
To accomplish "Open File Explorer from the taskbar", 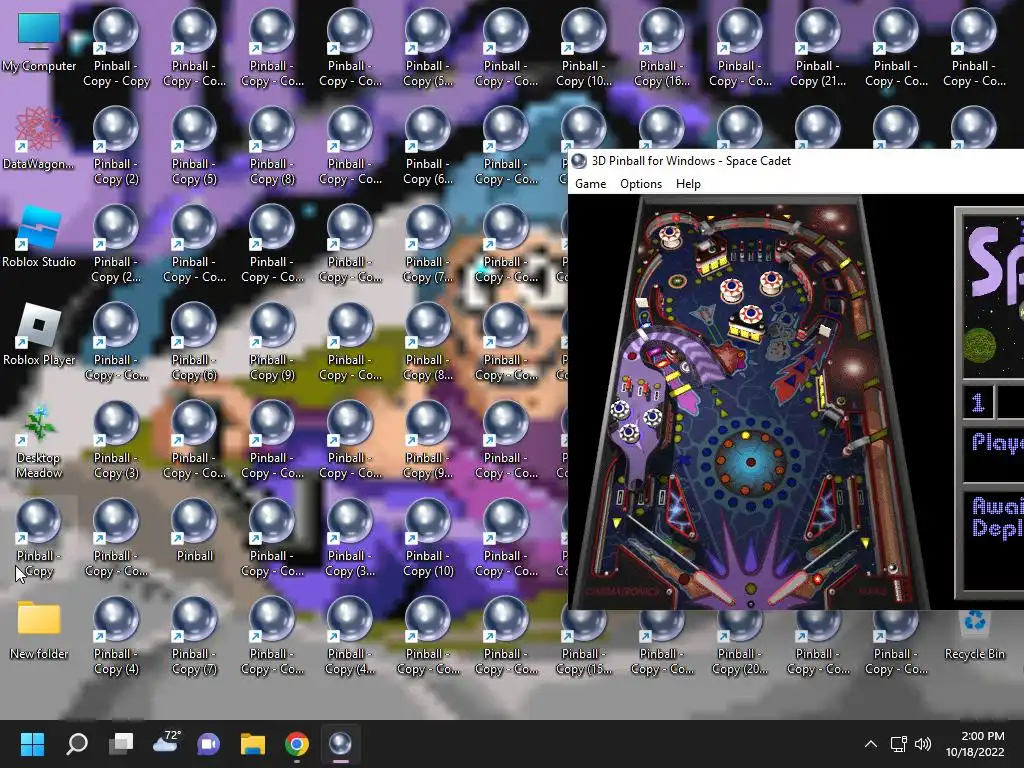I will pos(253,744).
